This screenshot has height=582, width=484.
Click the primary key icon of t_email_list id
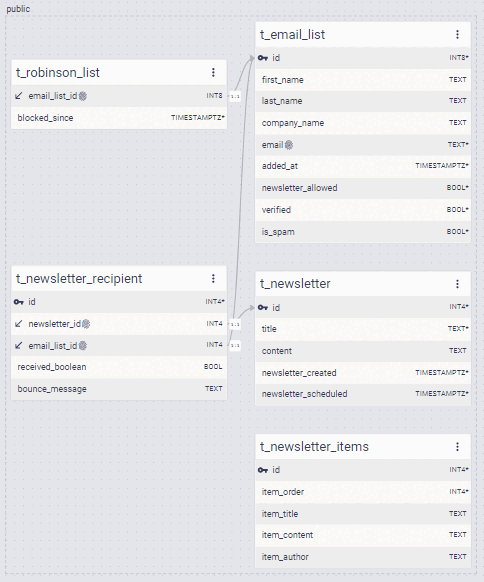tap(263, 58)
